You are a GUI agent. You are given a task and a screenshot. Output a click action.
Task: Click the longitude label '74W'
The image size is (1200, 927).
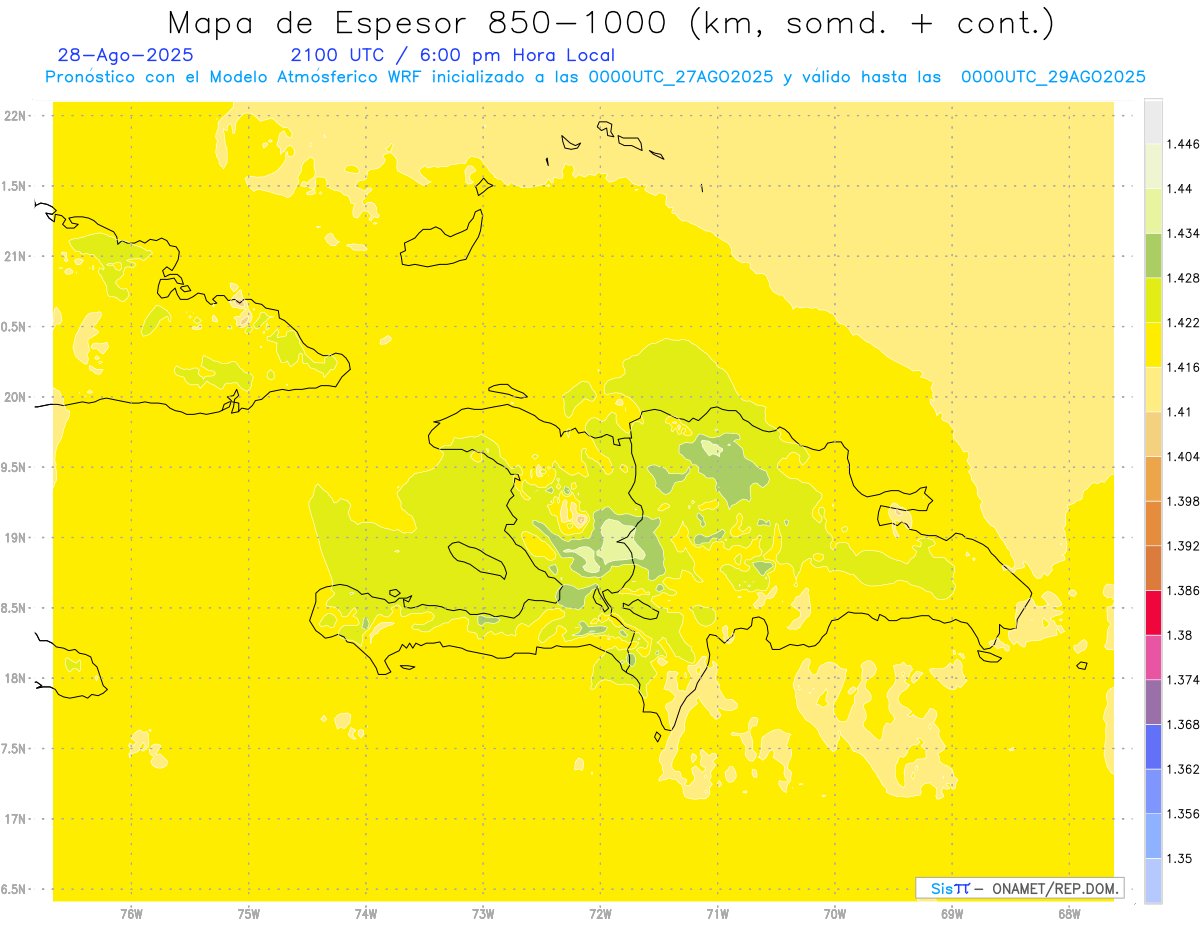coord(365,914)
